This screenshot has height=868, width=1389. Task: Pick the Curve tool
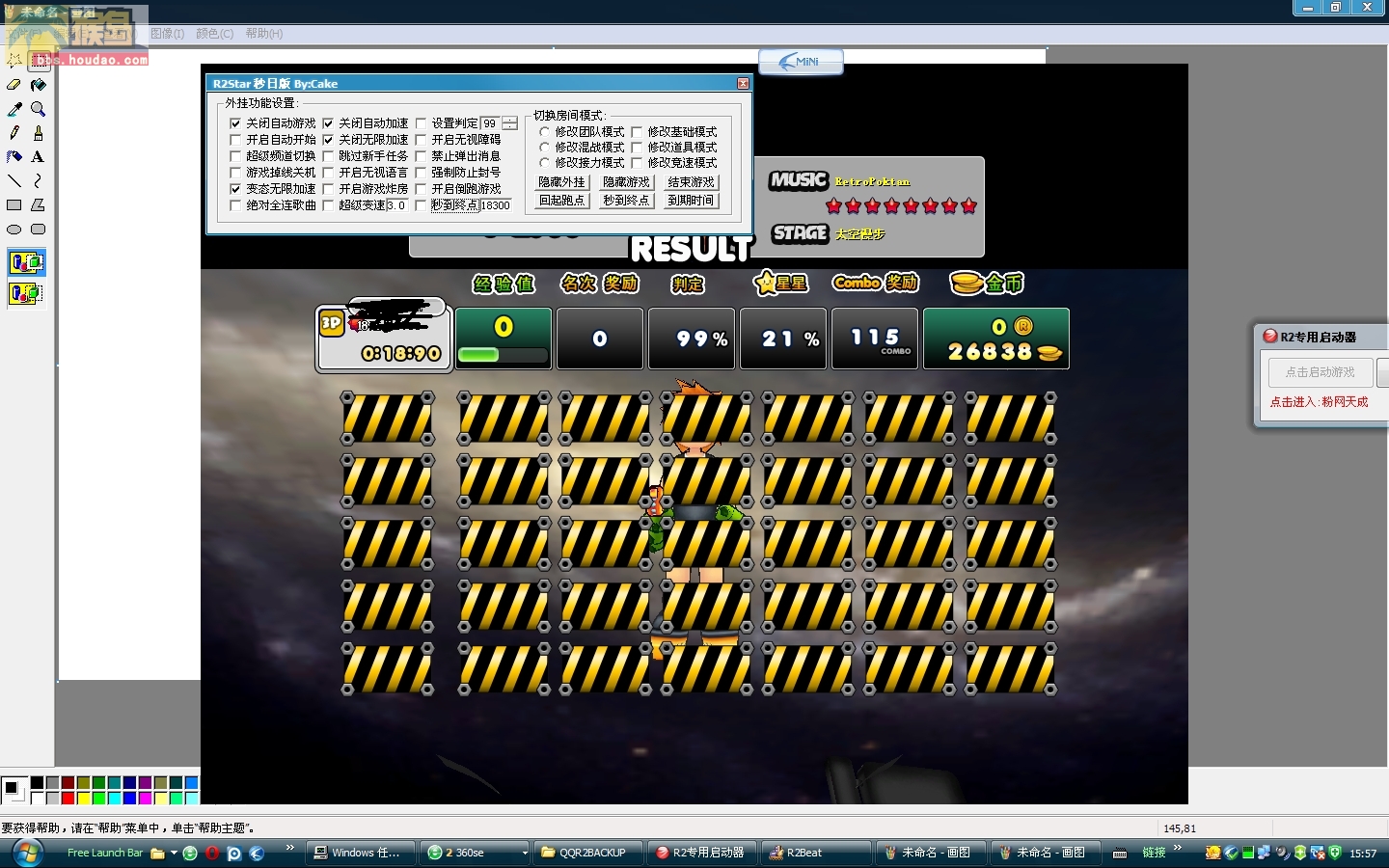tap(39, 181)
